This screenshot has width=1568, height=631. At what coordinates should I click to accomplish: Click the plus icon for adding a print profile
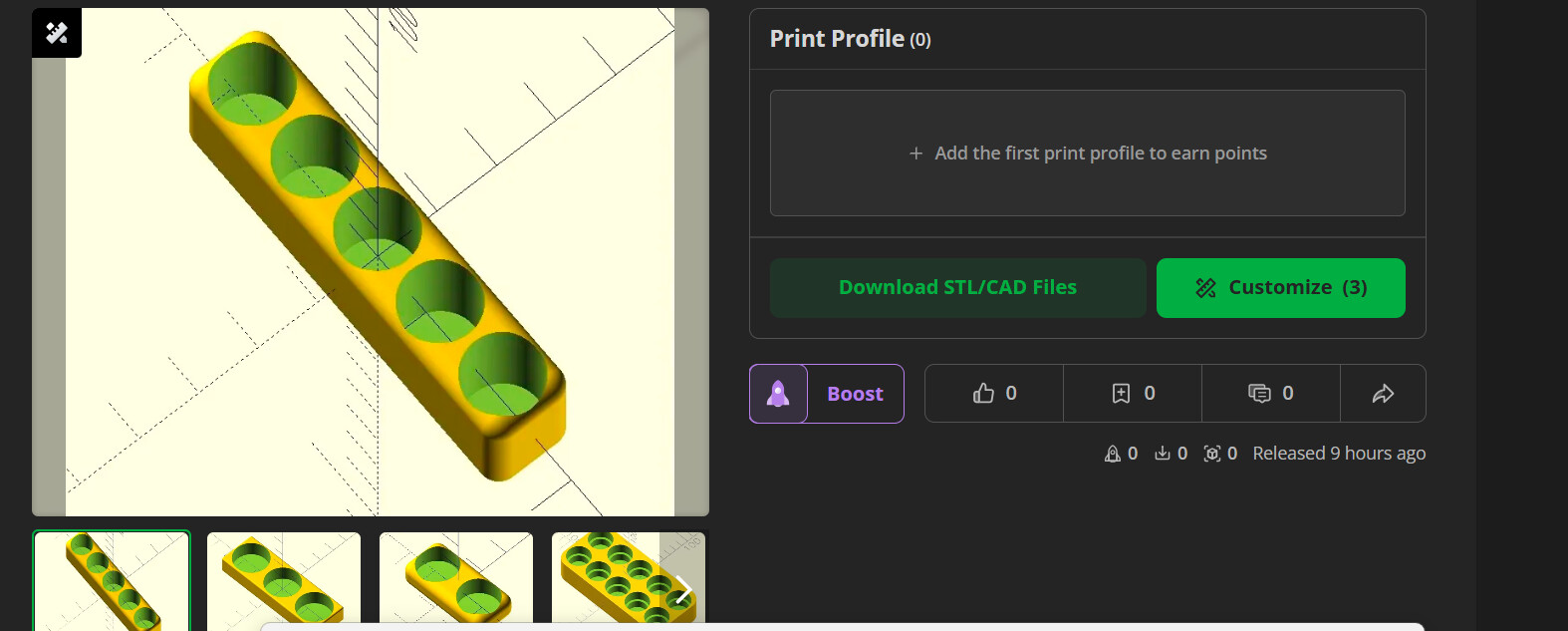915,154
